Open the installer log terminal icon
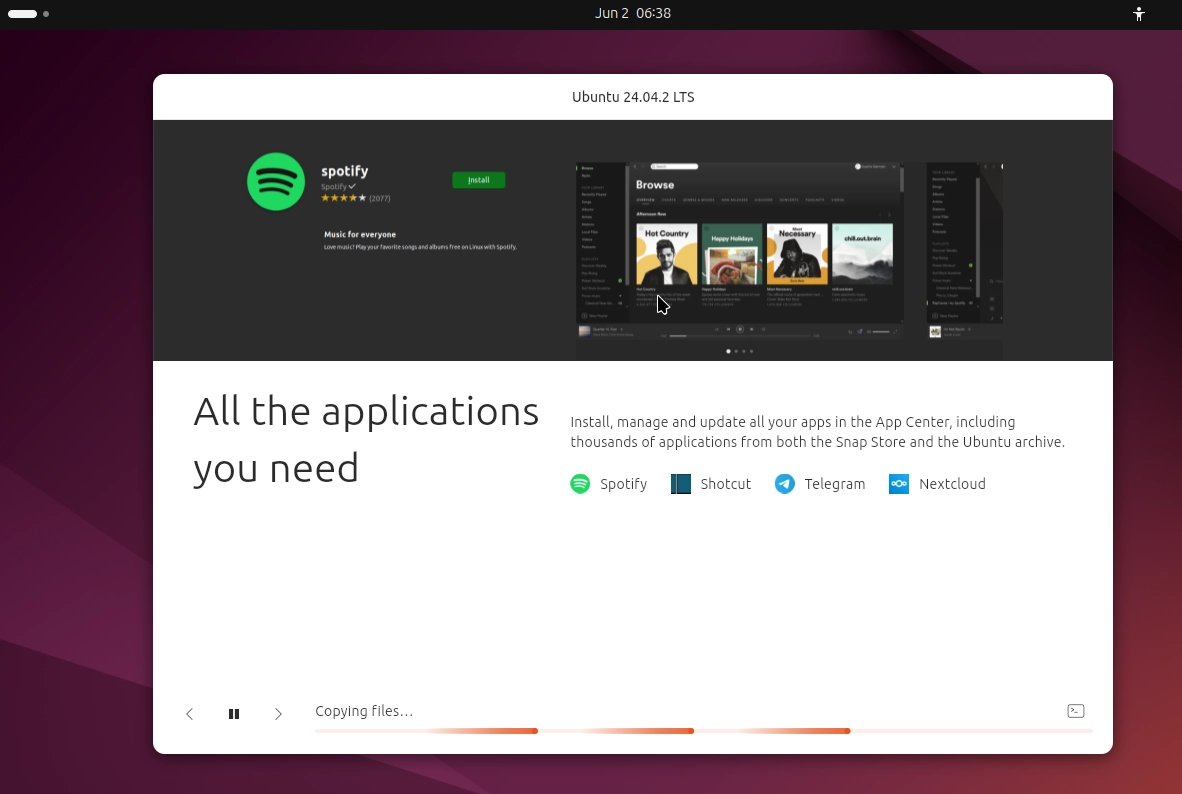This screenshot has height=794, width=1182. 1076,711
